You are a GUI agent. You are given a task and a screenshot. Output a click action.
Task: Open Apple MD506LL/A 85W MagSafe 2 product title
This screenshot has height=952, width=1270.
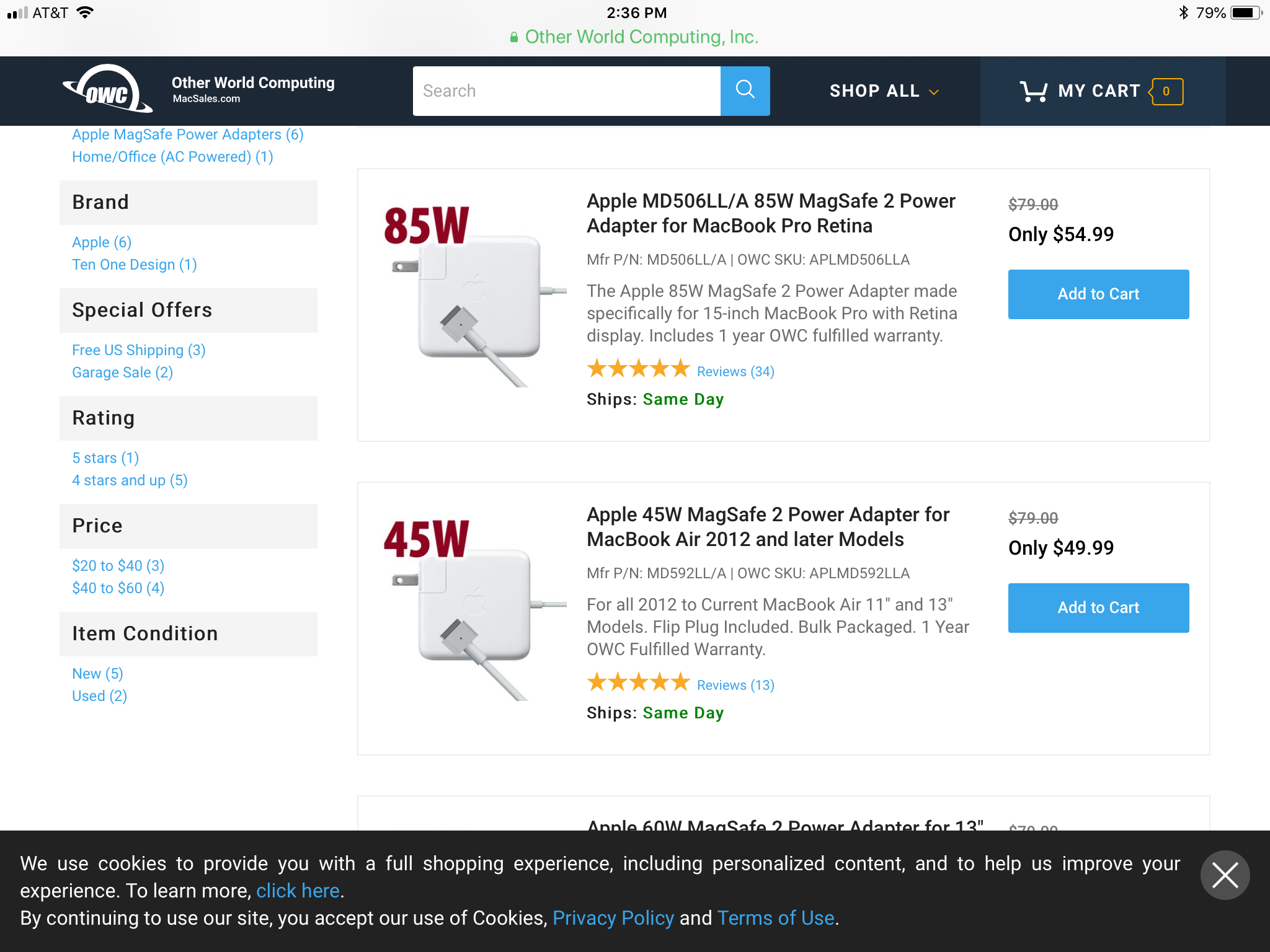pyautogui.click(x=771, y=213)
